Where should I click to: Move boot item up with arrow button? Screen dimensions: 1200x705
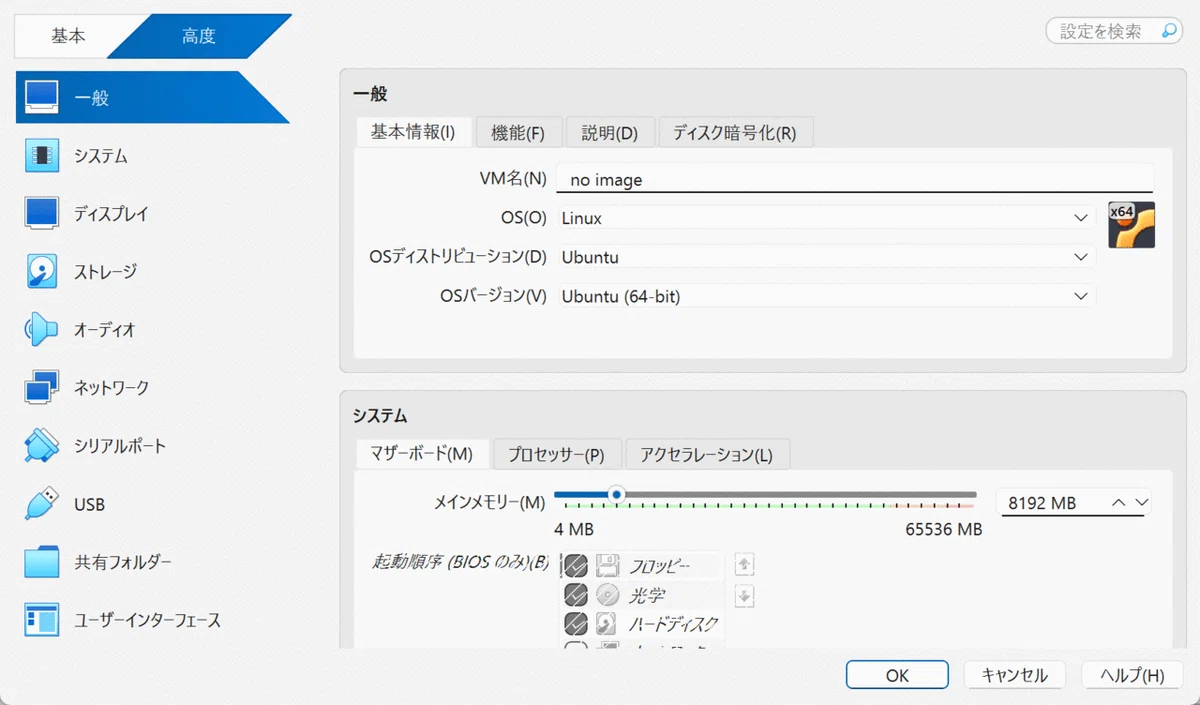point(743,564)
